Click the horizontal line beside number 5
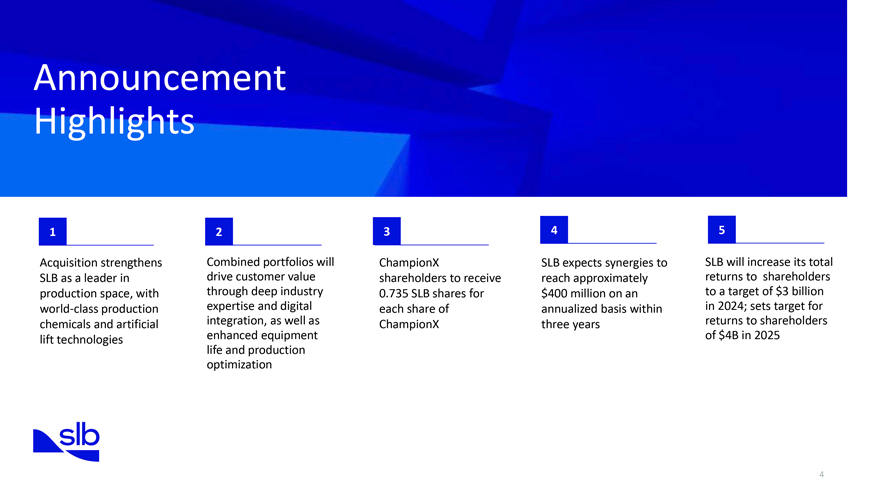The image size is (880, 495). (780, 243)
